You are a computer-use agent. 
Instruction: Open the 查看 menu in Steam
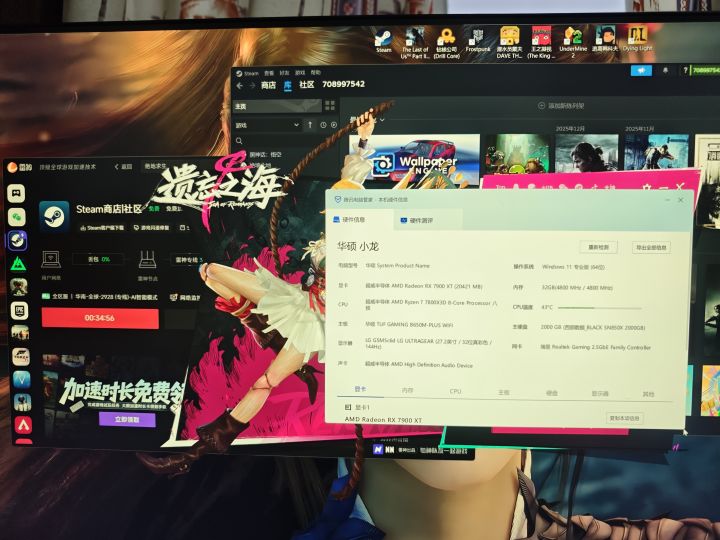point(269,73)
